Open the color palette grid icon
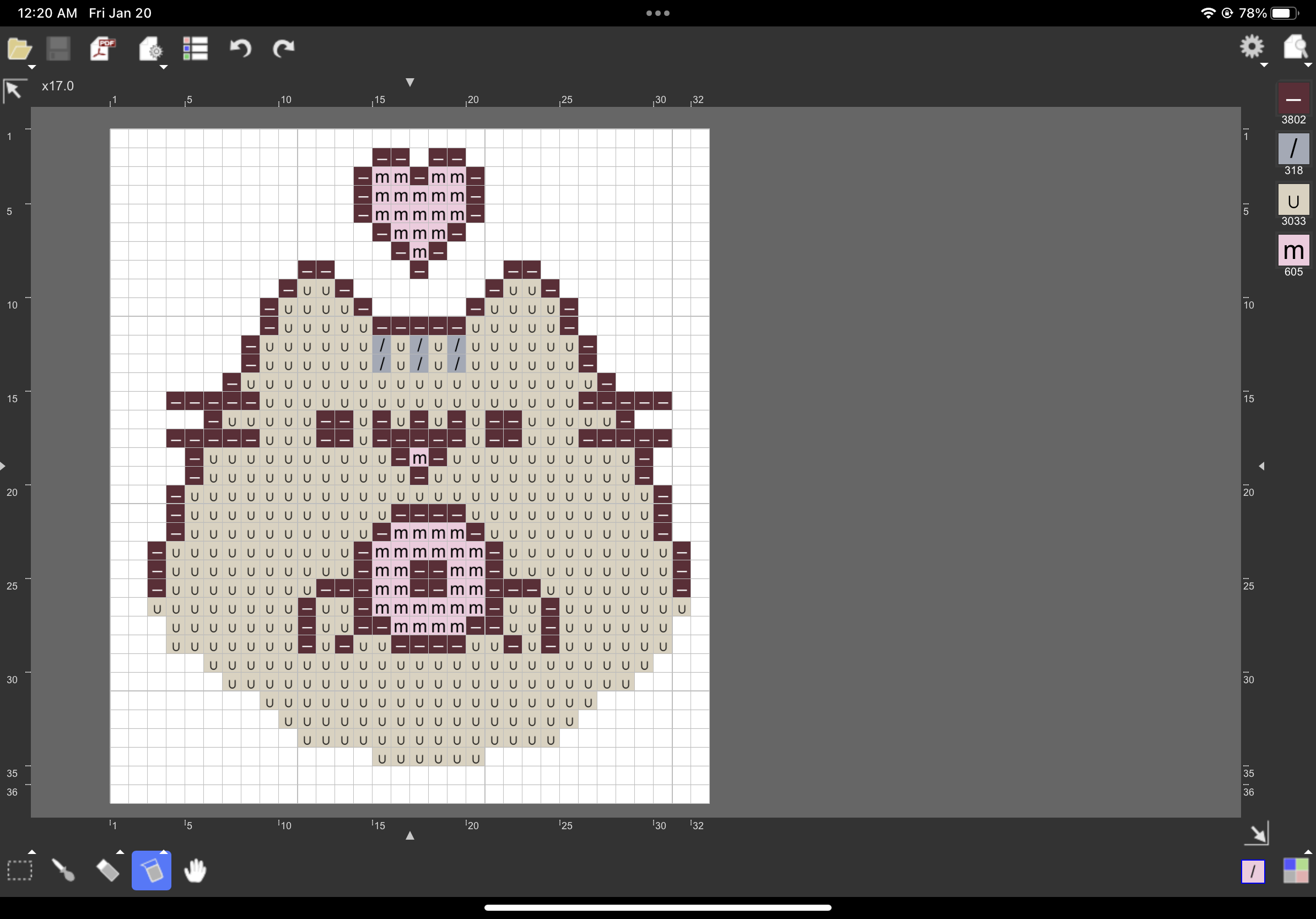Image resolution: width=1316 pixels, height=919 pixels. pyautogui.click(x=1296, y=871)
